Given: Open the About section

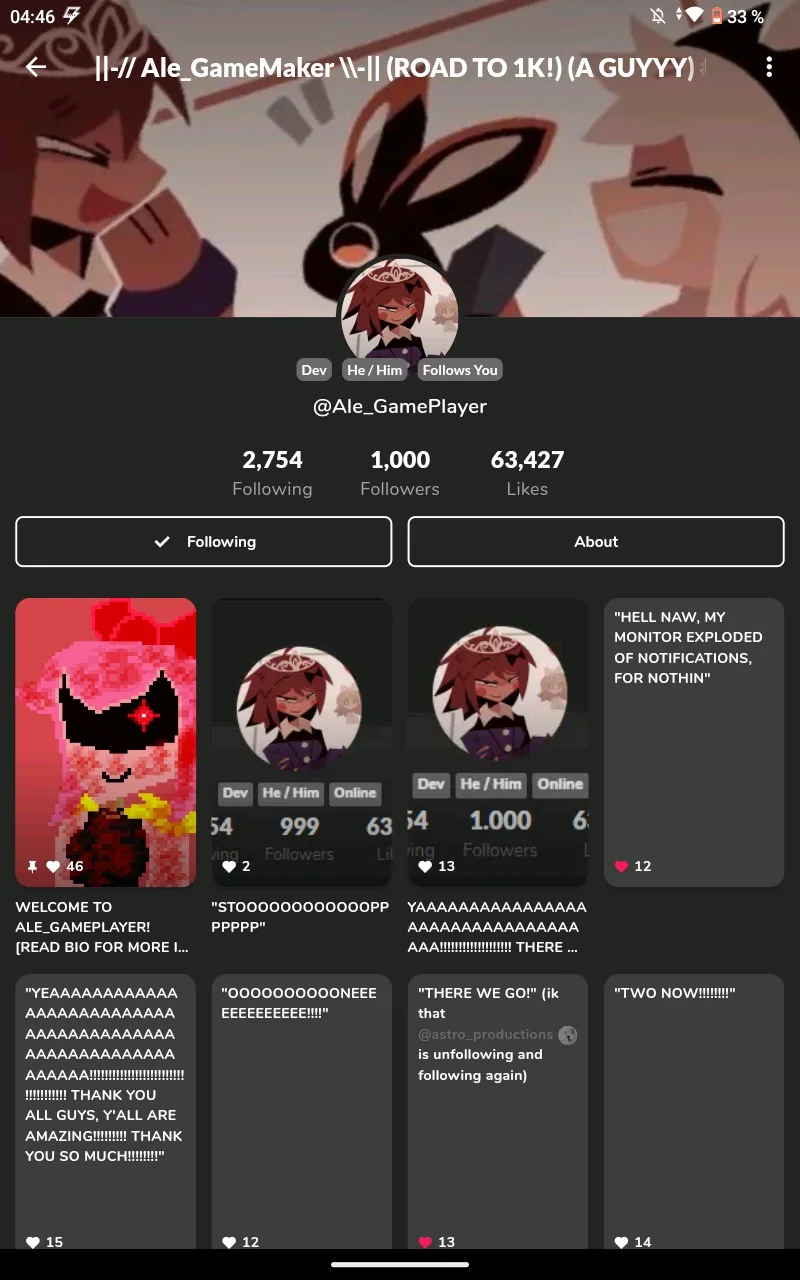Looking at the screenshot, I should click(x=596, y=541).
